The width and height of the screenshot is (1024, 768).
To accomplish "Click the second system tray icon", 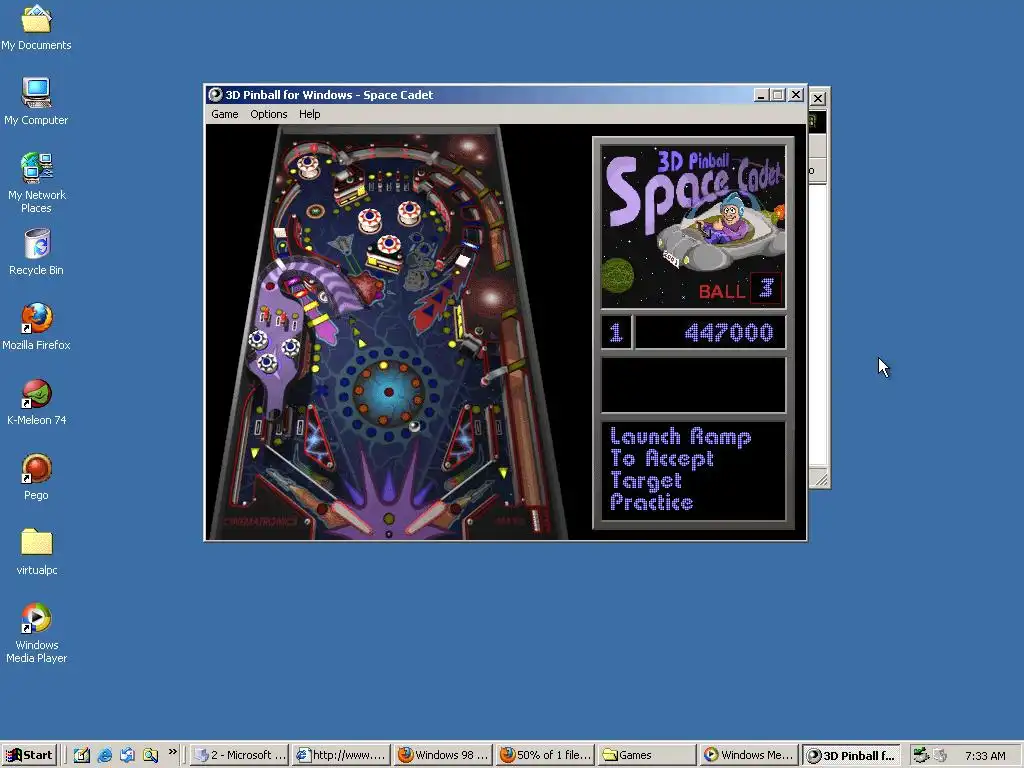I will 940,755.
